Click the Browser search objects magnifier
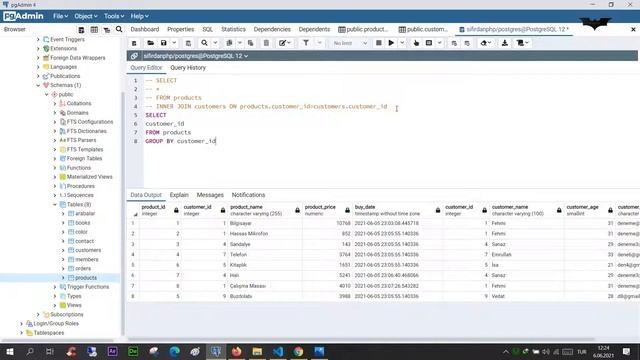 [x=119, y=29]
